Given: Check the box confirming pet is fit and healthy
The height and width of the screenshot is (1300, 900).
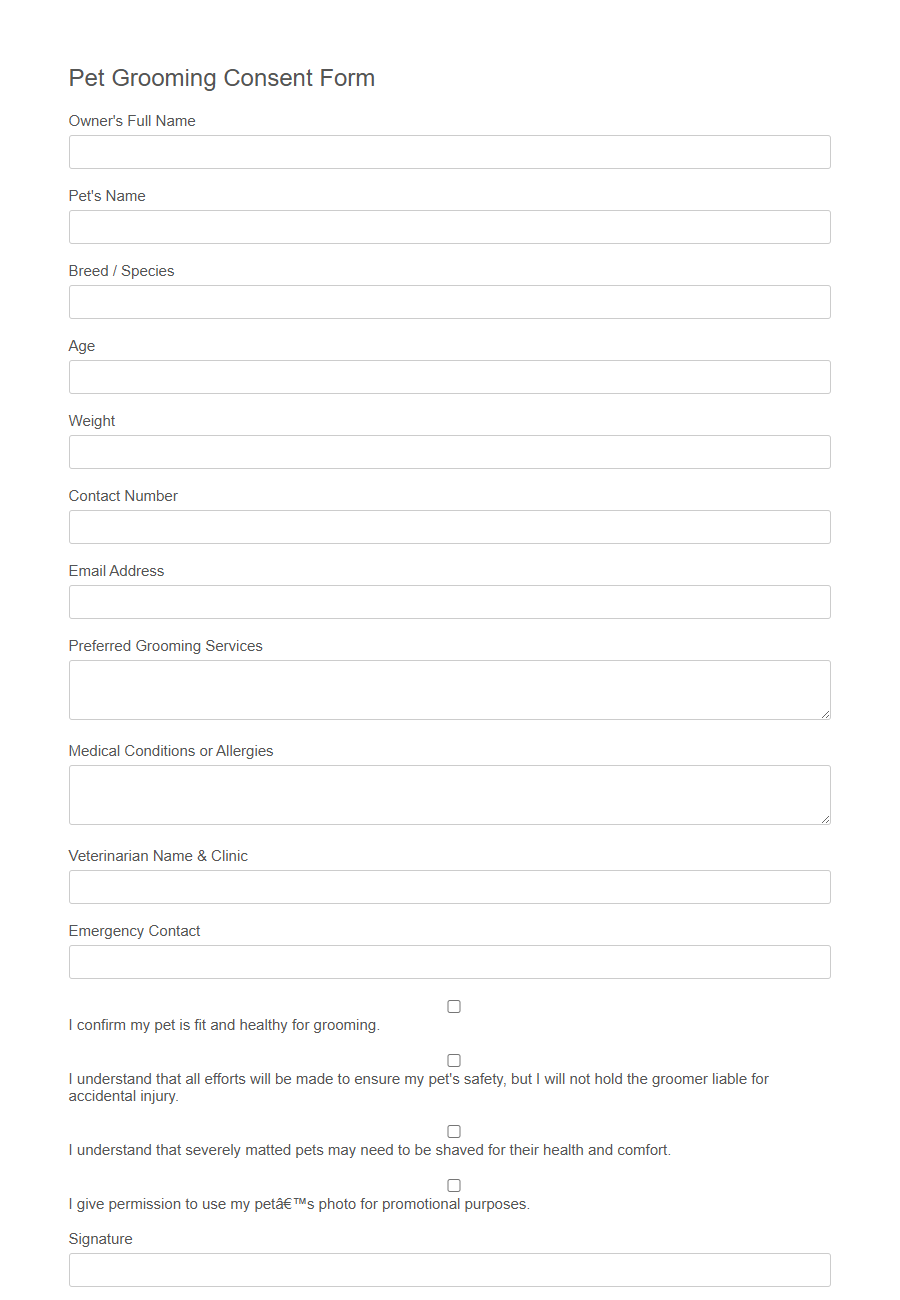Looking at the screenshot, I should click(x=454, y=1006).
